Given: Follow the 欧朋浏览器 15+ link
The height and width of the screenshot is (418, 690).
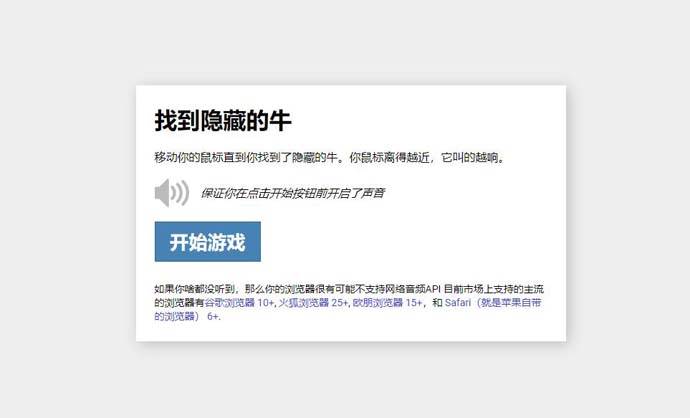Looking at the screenshot, I should click(388, 303).
